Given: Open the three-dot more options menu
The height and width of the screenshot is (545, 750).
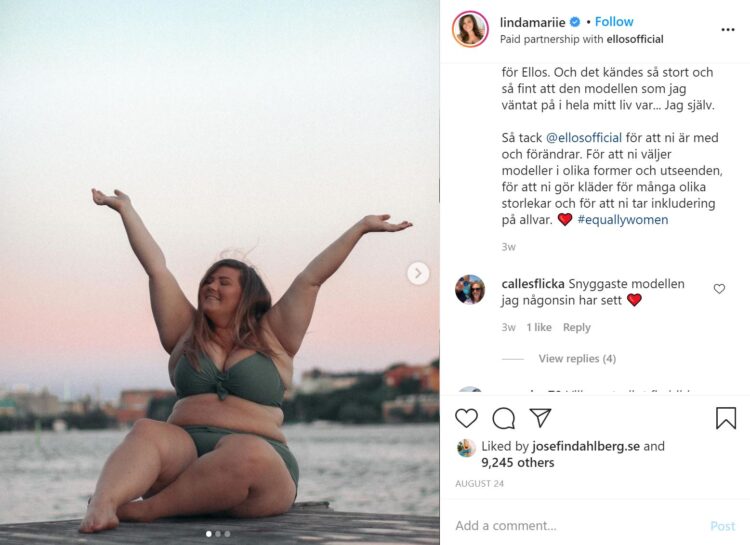Looking at the screenshot, I should tap(727, 30).
